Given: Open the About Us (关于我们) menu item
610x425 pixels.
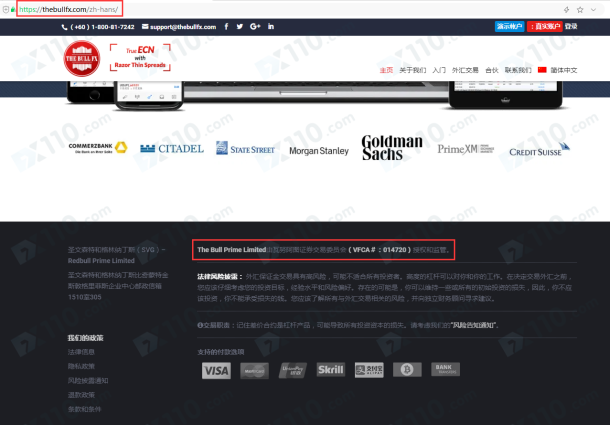Looking at the screenshot, I should tap(413, 70).
